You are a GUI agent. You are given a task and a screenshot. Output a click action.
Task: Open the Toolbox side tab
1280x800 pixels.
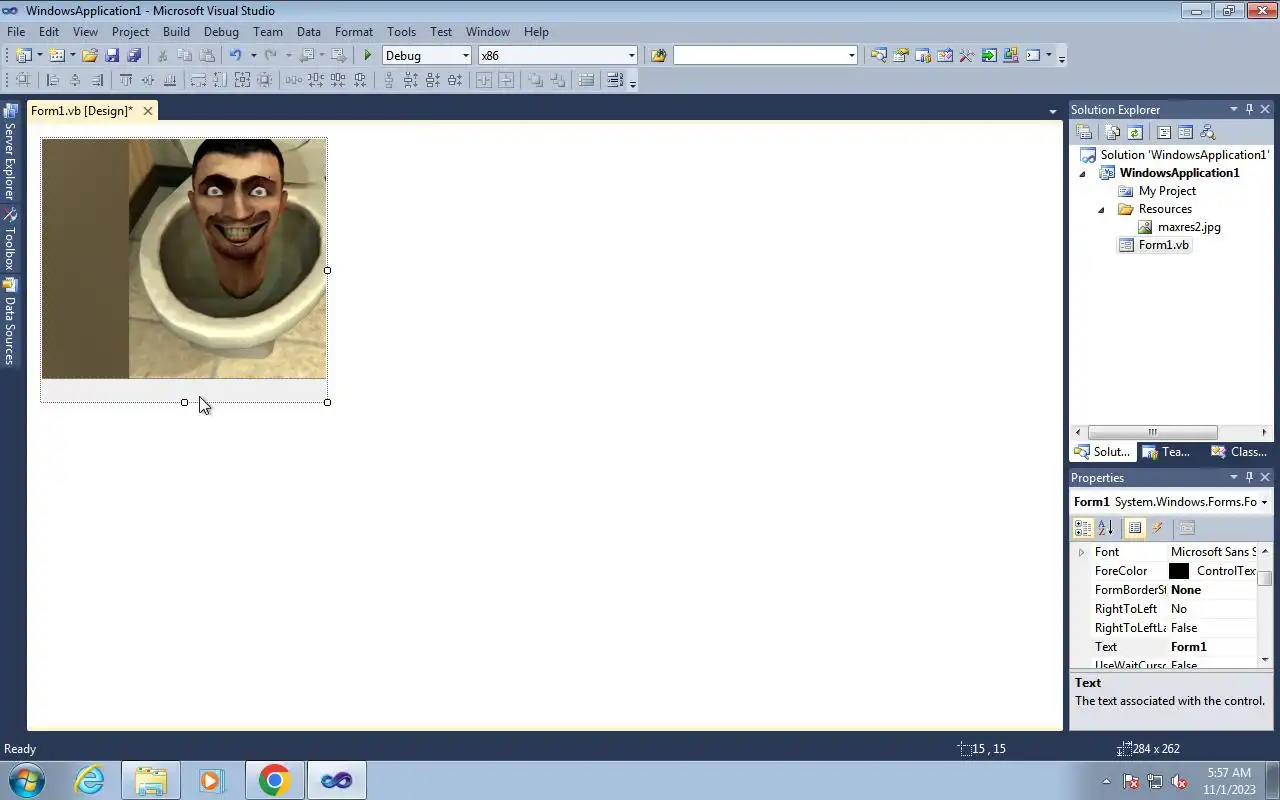(x=10, y=239)
